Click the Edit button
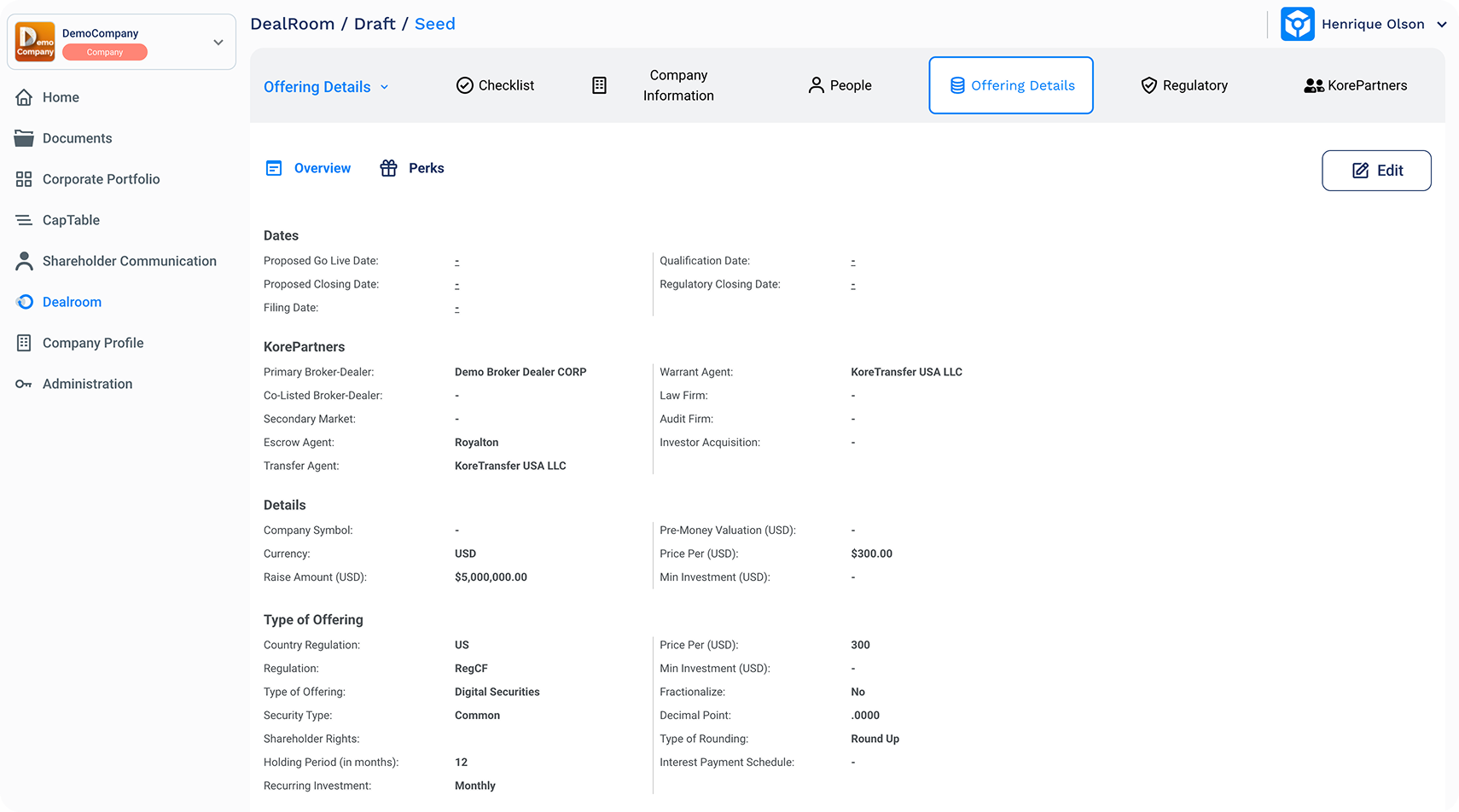The width and height of the screenshot is (1459, 812). pyautogui.click(x=1376, y=171)
